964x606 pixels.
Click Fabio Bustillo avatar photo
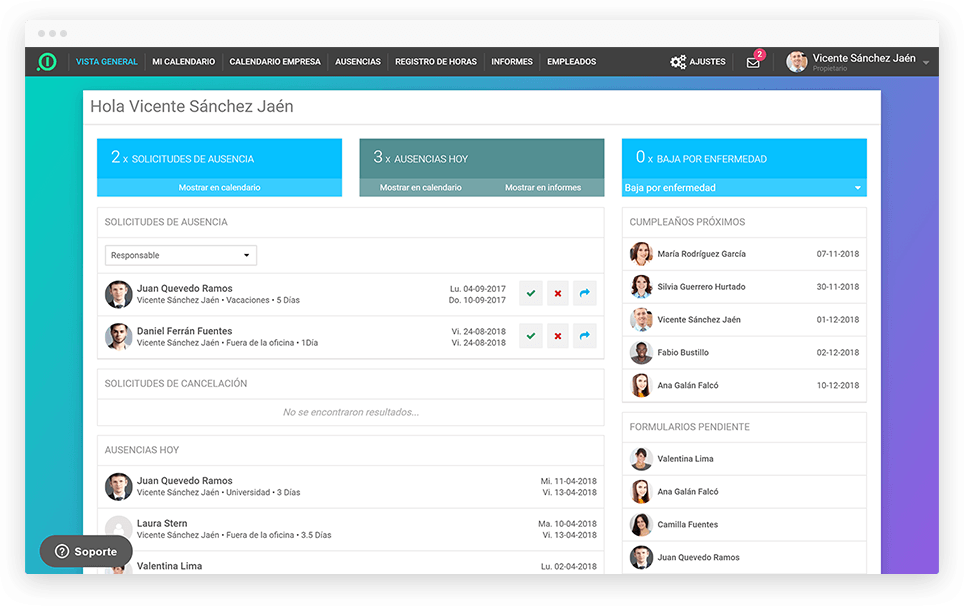[641, 352]
